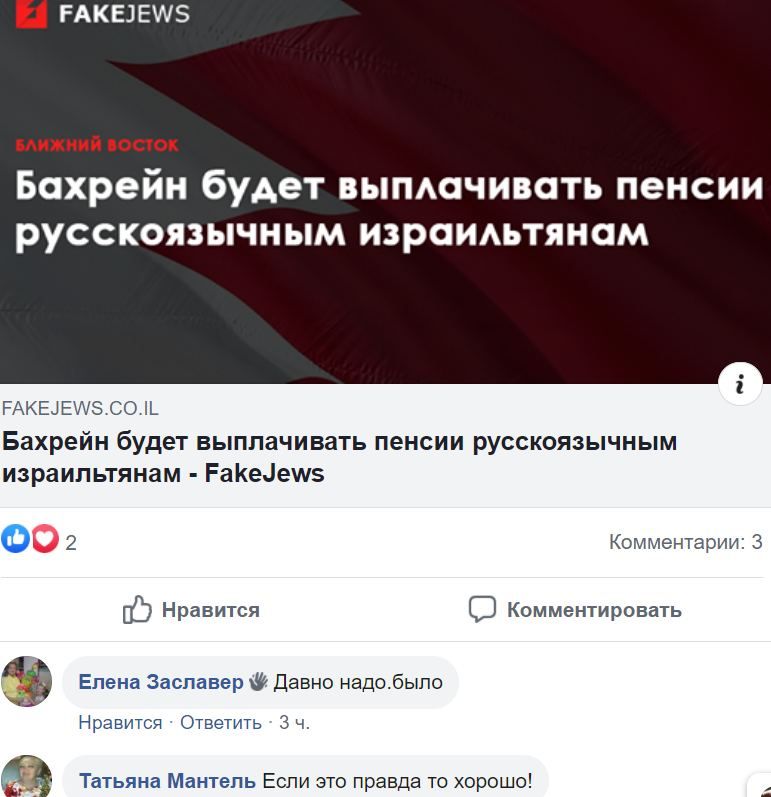Click the blue thumbs-up reaction icon
Image resolution: width=771 pixels, height=797 pixels.
pyautogui.click(x=15, y=538)
